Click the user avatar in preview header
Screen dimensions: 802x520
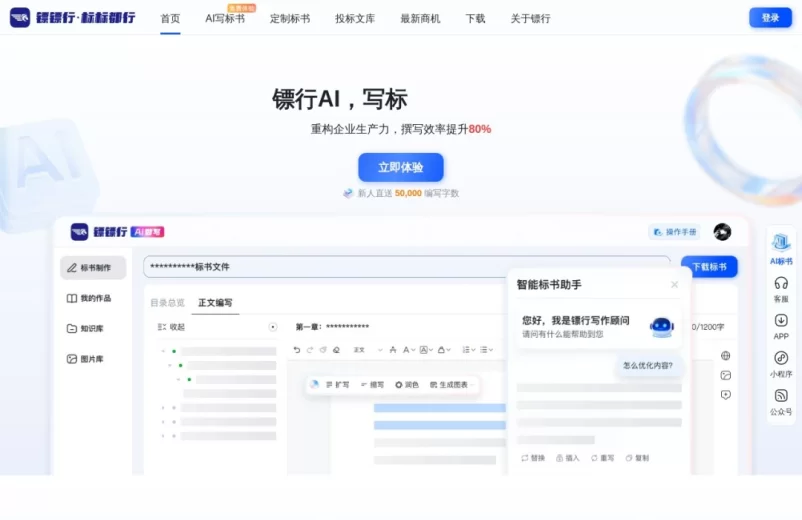tap(722, 232)
